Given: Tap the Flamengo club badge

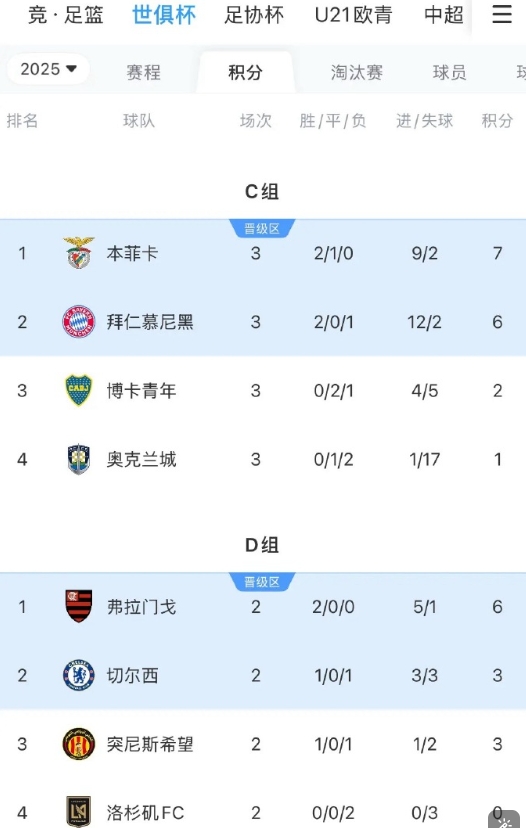Looking at the screenshot, I should 79,606.
